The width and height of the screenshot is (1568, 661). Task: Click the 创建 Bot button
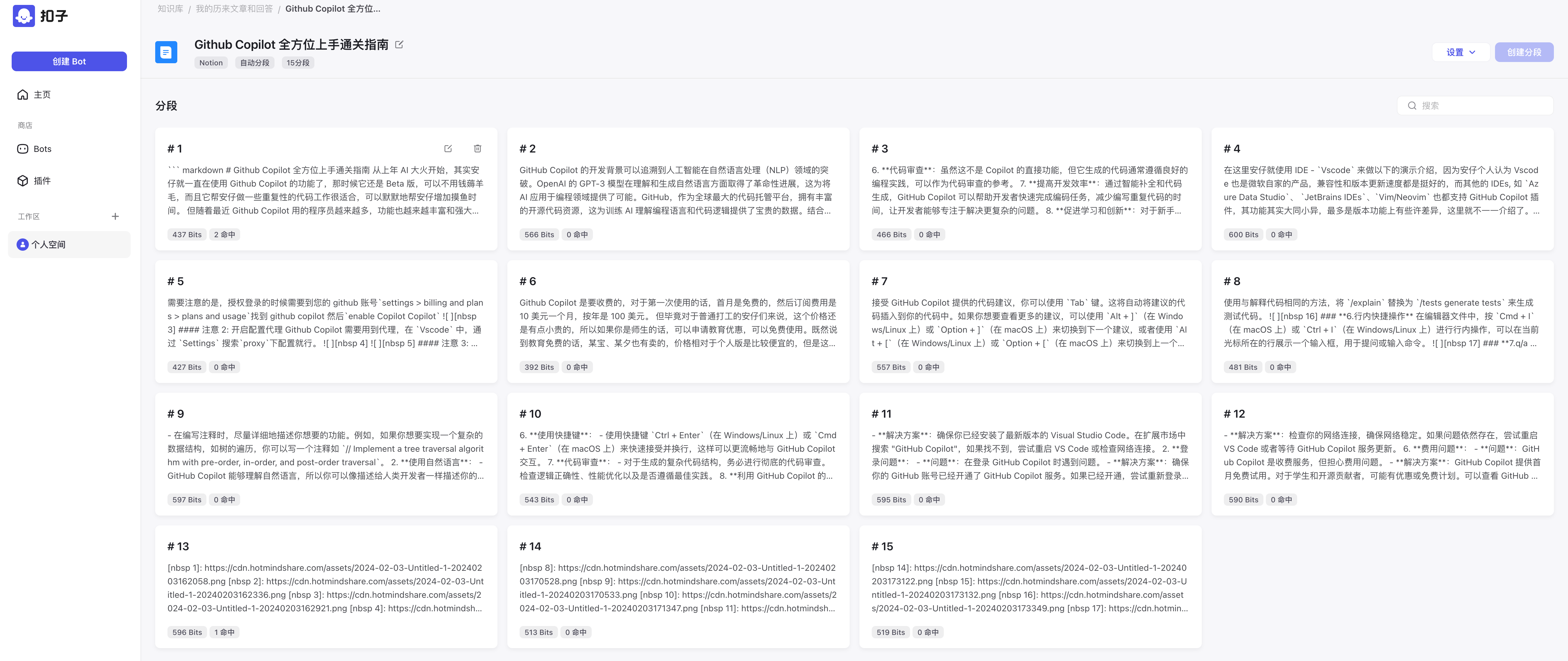tap(69, 62)
